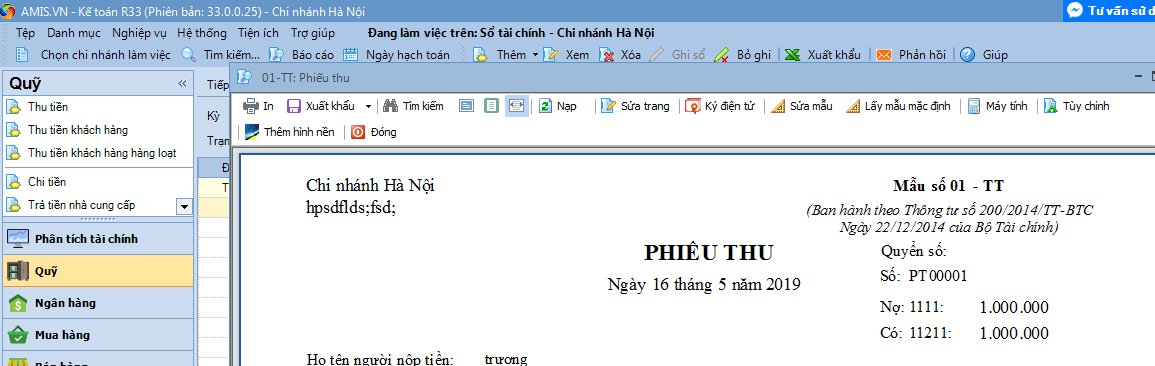
Task: Click the PT00001 voucher number
Action: pyautogui.click(x=938, y=276)
